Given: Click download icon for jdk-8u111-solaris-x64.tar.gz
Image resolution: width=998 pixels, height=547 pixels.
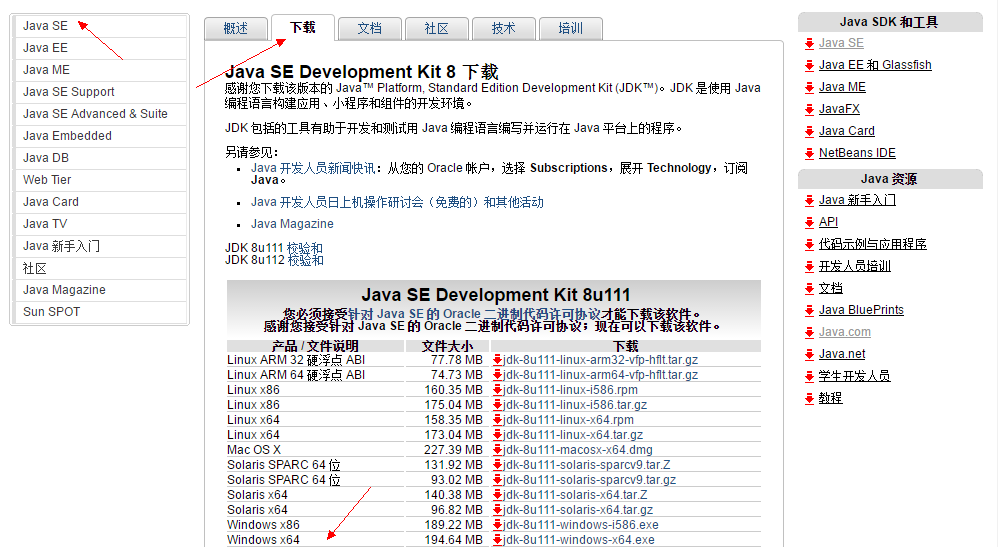Looking at the screenshot, I should [497, 510].
